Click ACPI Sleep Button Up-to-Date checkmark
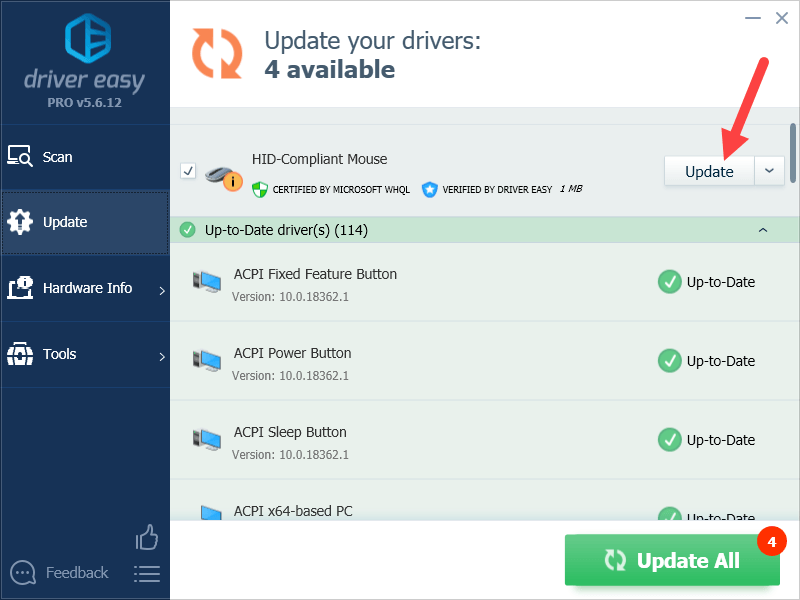 669,440
